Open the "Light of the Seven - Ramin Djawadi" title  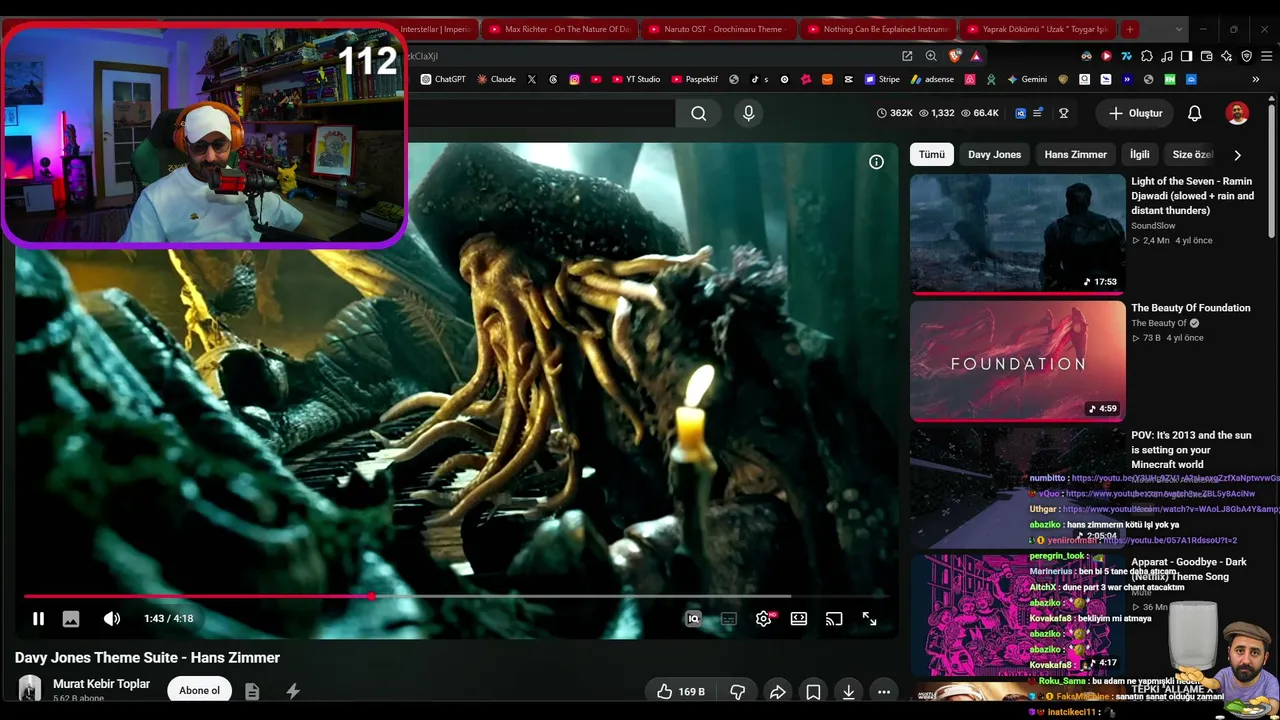(x=1192, y=196)
